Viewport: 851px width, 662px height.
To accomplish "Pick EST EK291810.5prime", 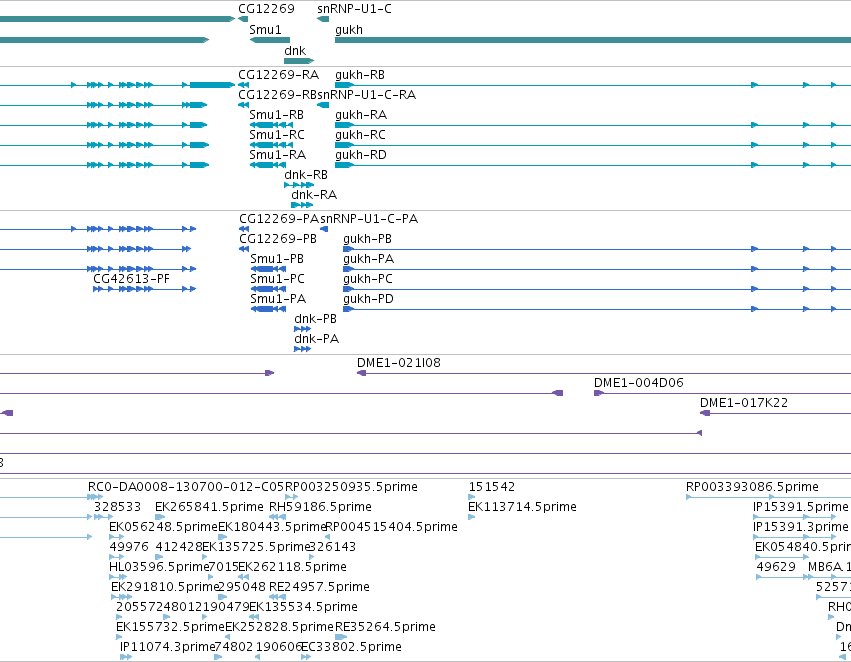I will pyautogui.click(x=164, y=588).
